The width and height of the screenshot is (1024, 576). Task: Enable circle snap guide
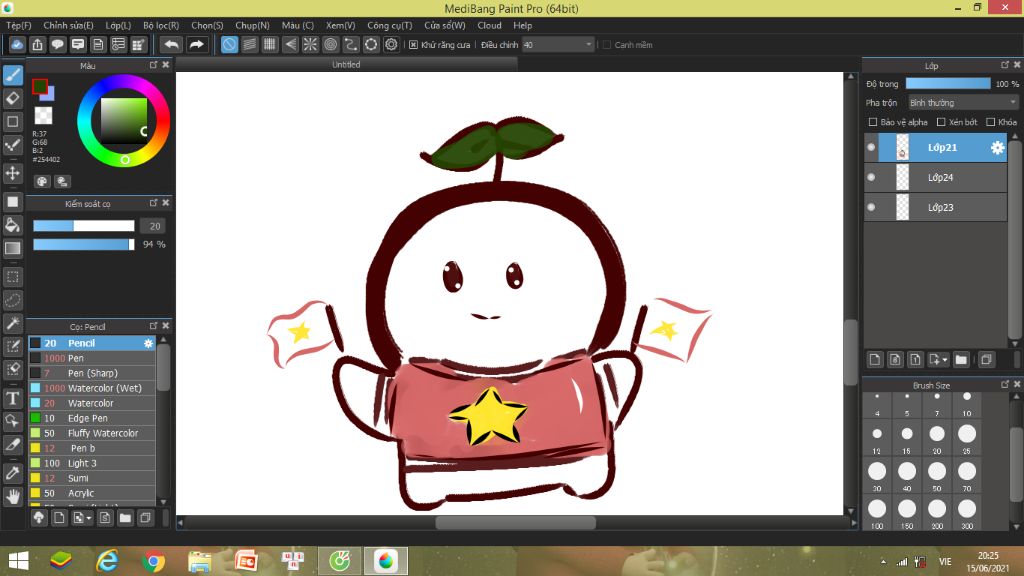pyautogui.click(x=330, y=44)
